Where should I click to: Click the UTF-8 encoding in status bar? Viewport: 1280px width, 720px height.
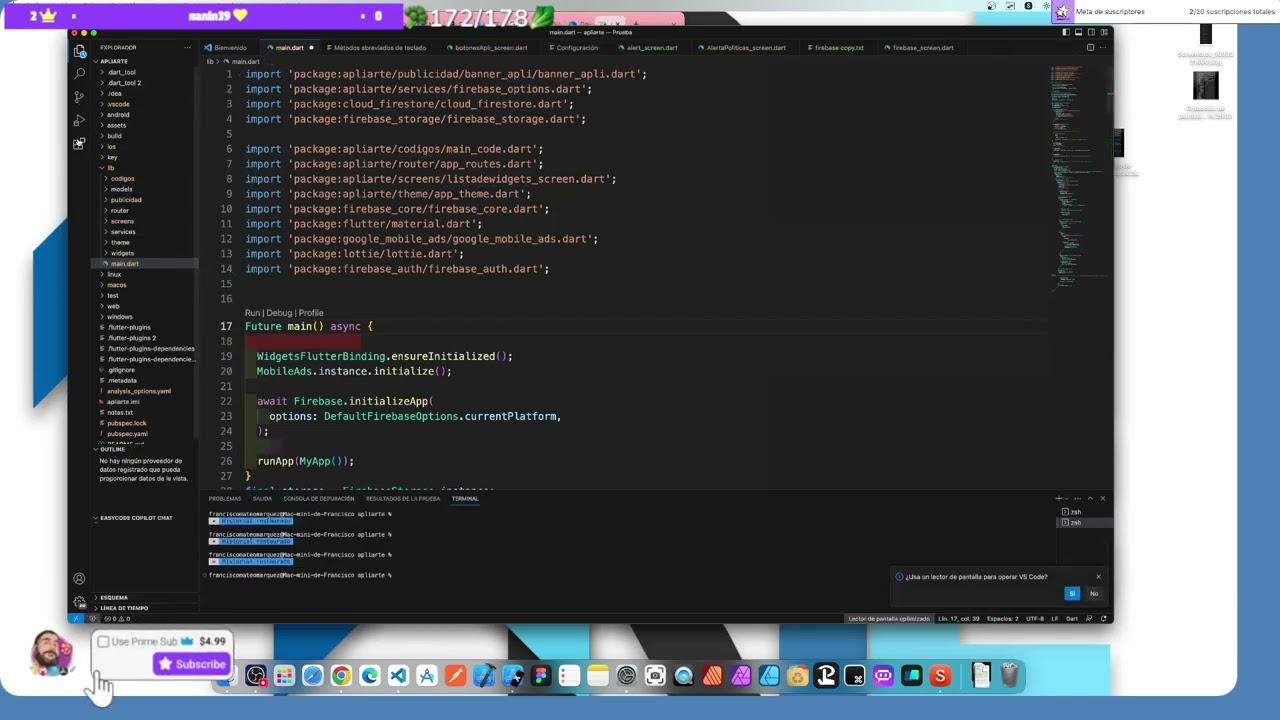pos(1035,618)
